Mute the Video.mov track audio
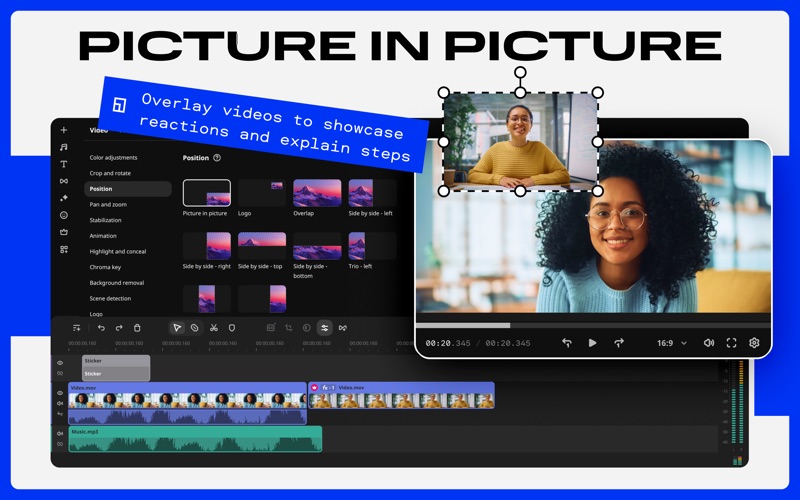The image size is (800, 500). tap(60, 404)
